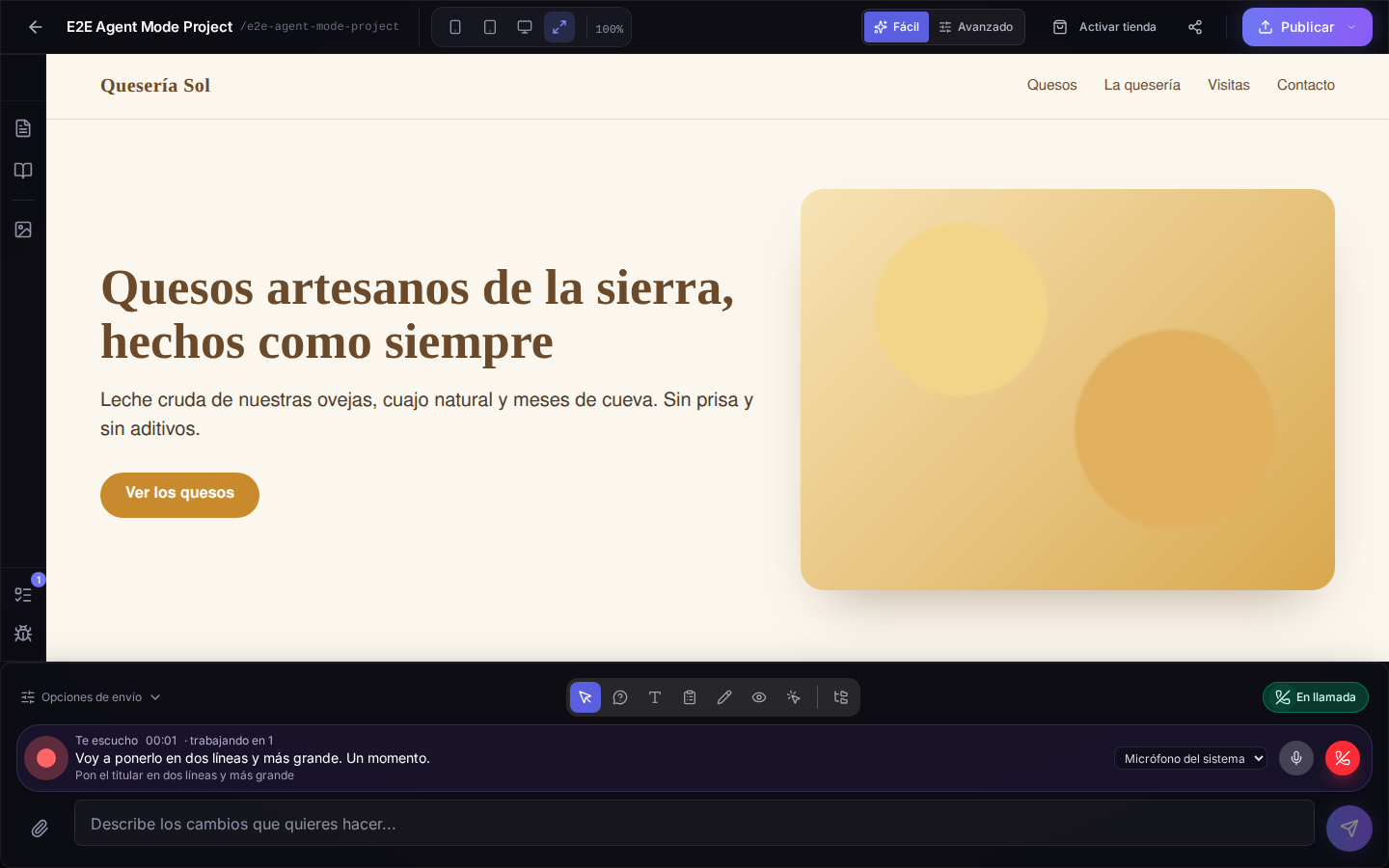
Task: Open the image media icon in sidebar
Action: pos(23,230)
